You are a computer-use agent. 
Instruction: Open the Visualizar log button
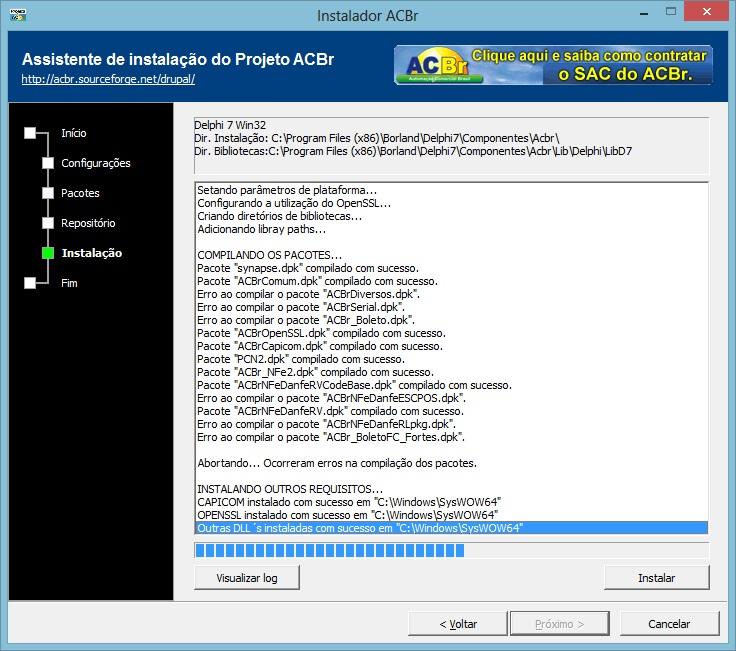click(x=246, y=578)
